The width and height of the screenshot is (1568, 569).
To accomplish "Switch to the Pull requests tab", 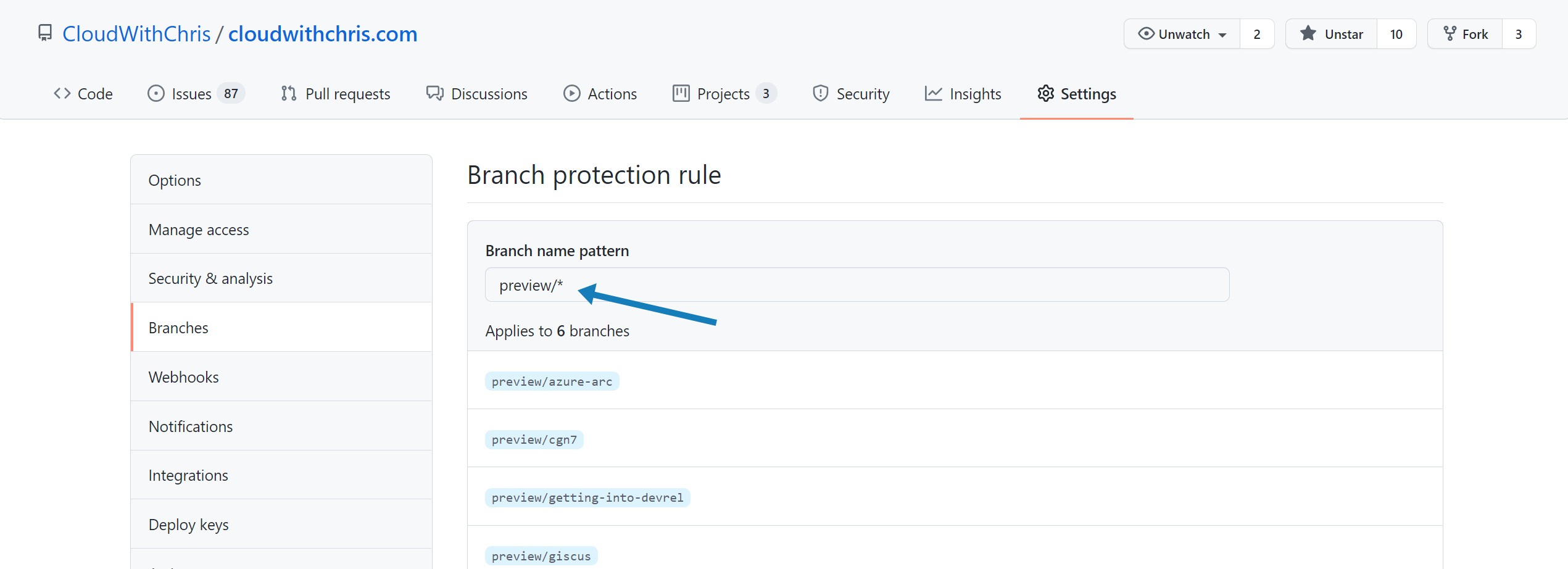I will 347,94.
